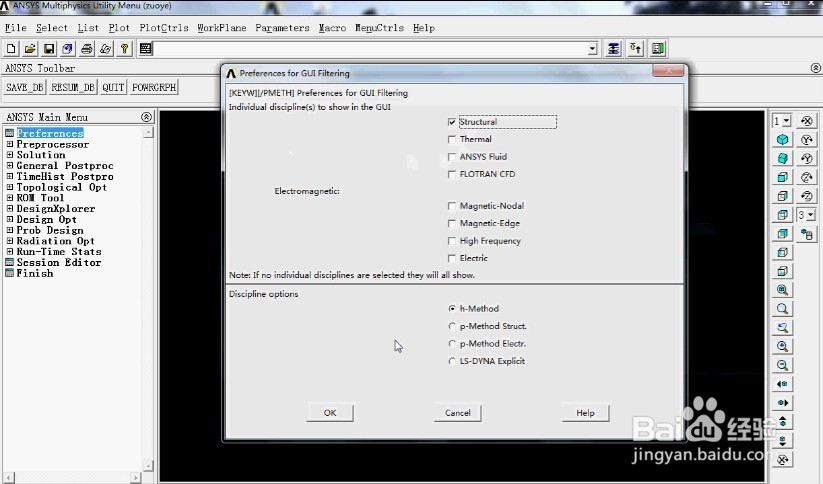
Task: Open the window number 1 dropdown
Action: (x=786, y=121)
